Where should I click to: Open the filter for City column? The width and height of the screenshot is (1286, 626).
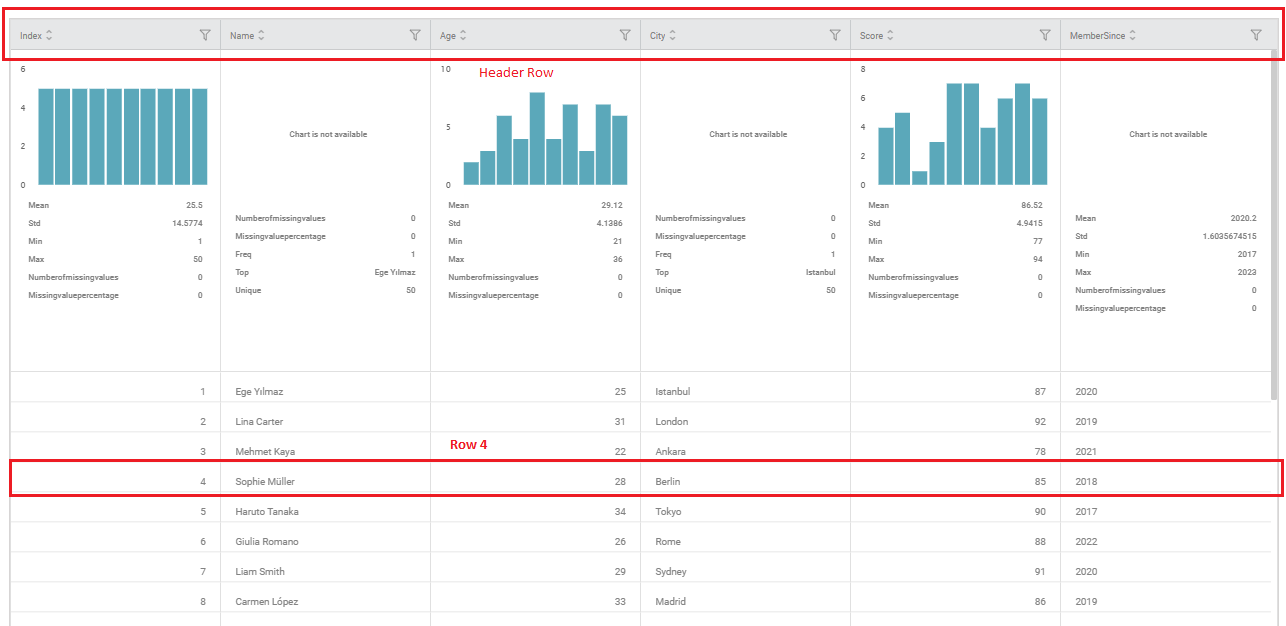click(x=835, y=35)
